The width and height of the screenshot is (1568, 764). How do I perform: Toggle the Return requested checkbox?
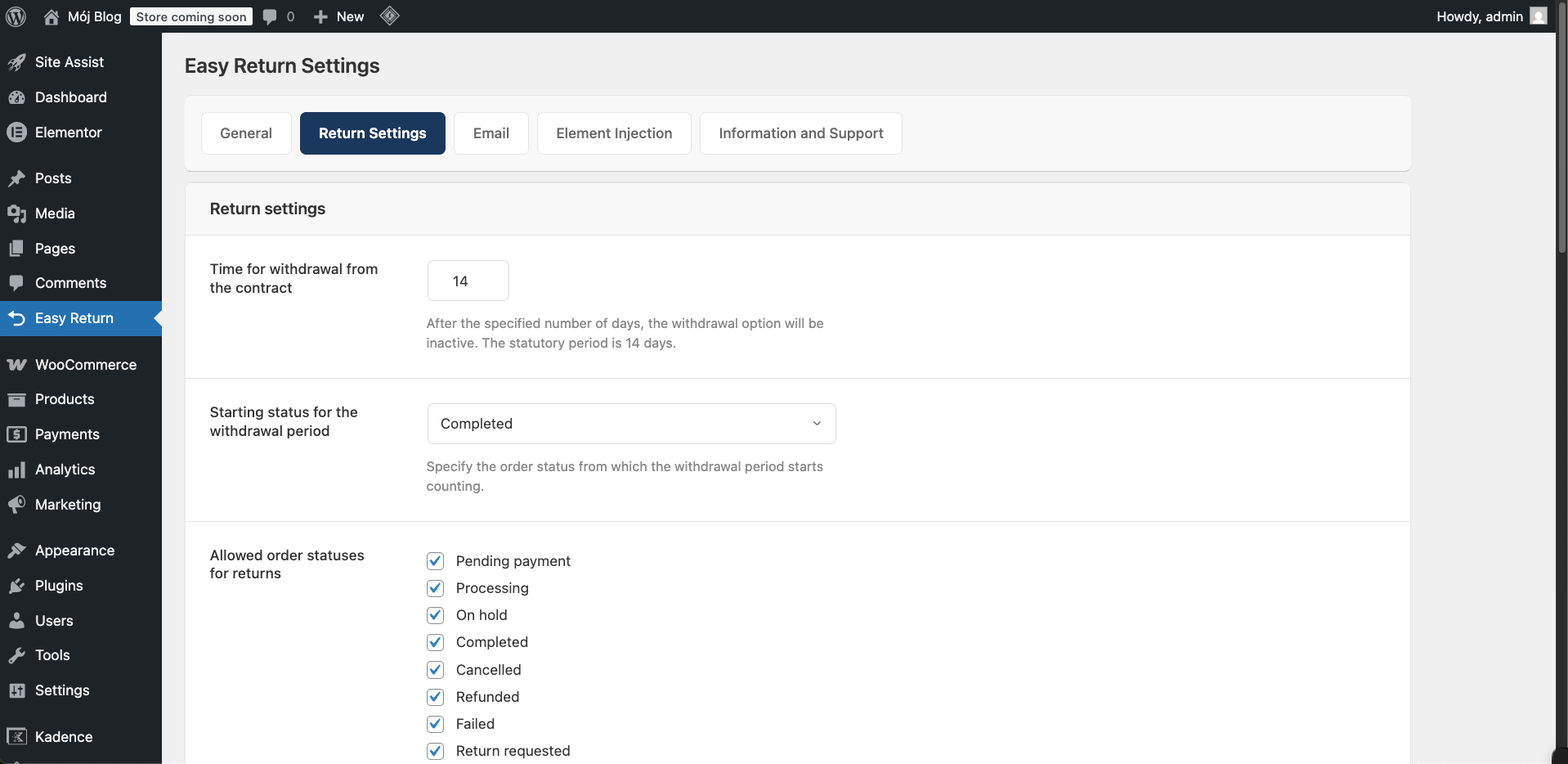(x=436, y=751)
